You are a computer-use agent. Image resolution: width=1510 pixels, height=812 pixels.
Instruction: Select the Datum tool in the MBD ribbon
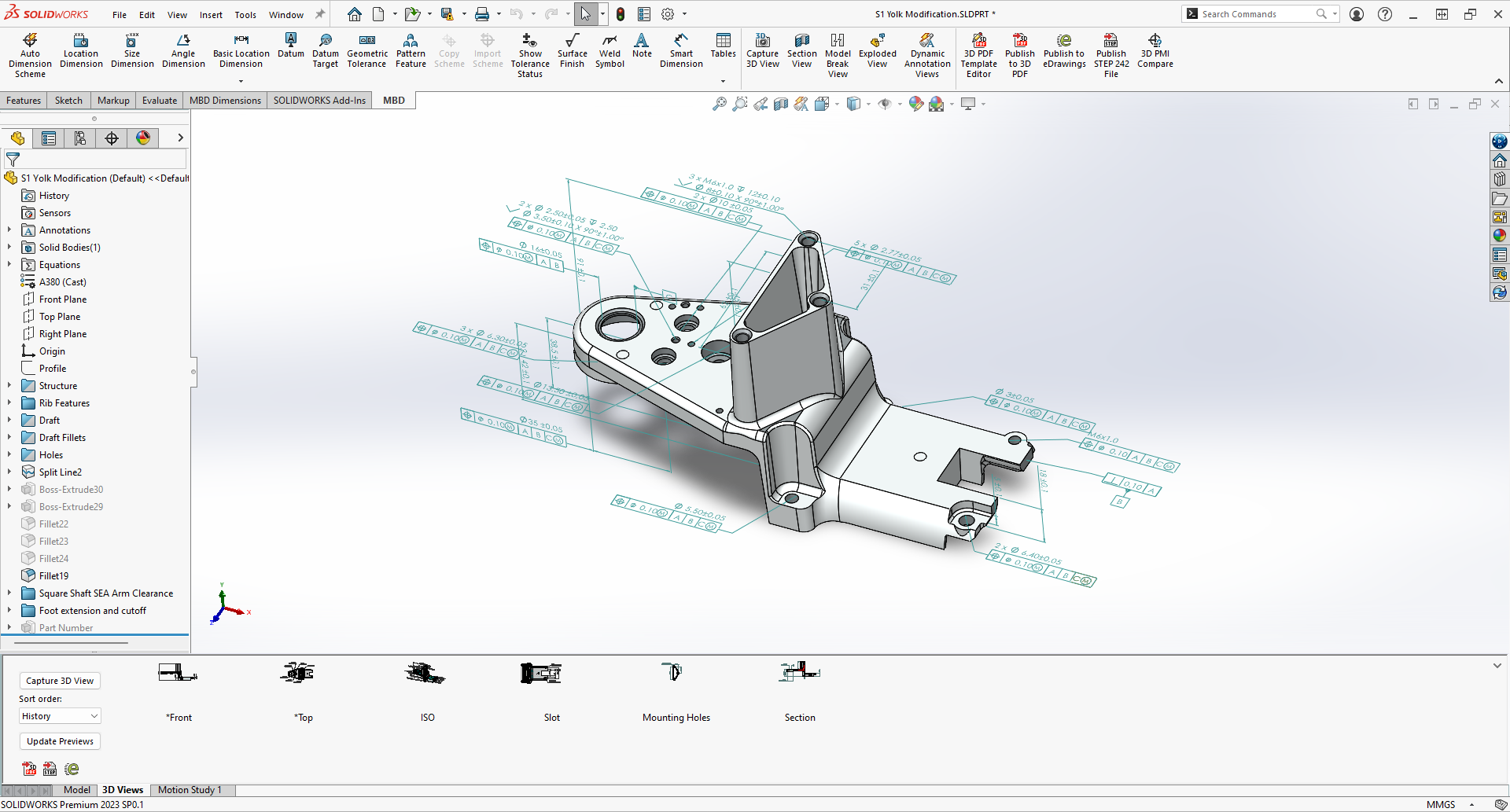(x=290, y=49)
